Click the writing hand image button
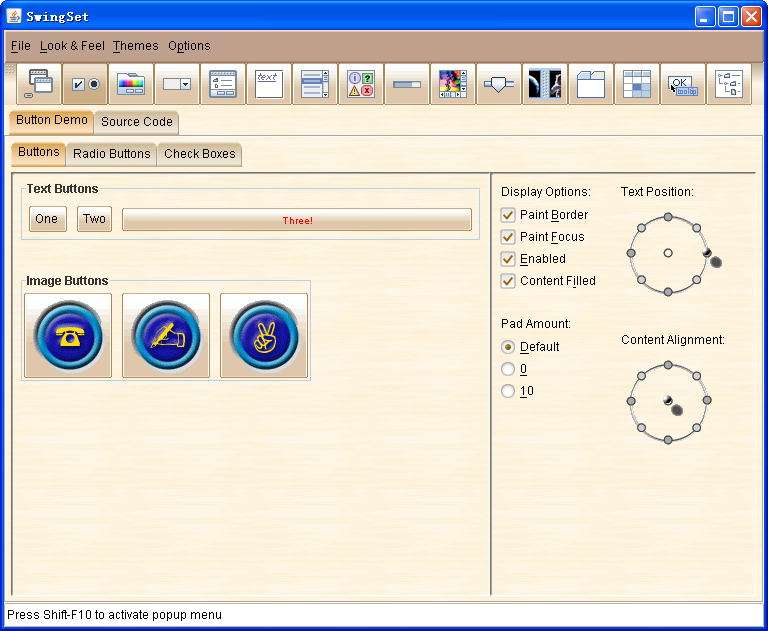 coord(166,336)
